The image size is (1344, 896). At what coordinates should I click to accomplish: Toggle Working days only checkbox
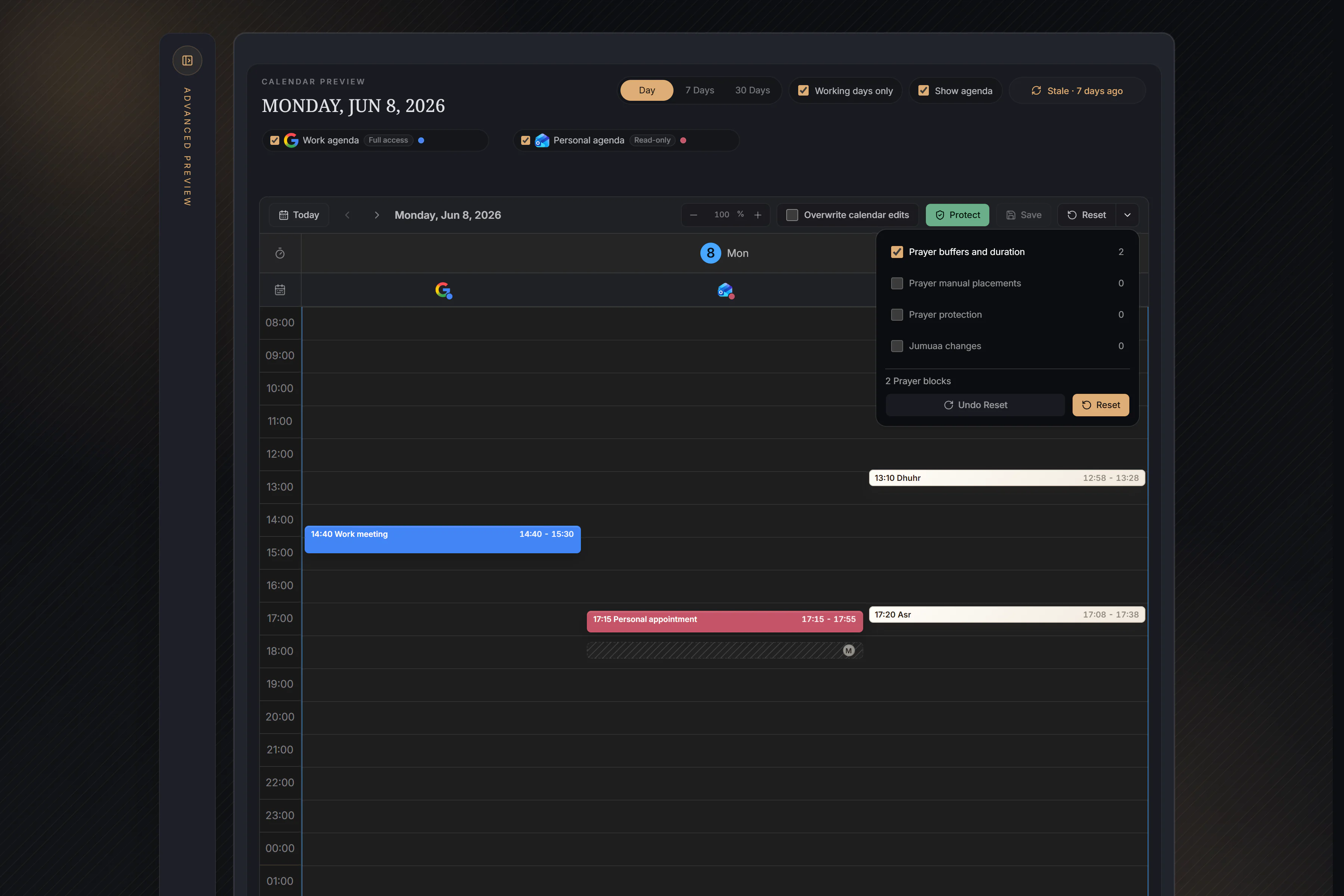click(803, 90)
